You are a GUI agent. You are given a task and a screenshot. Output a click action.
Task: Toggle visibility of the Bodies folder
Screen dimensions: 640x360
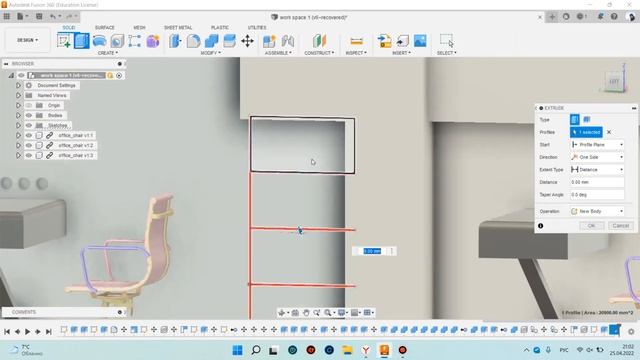click(29, 115)
